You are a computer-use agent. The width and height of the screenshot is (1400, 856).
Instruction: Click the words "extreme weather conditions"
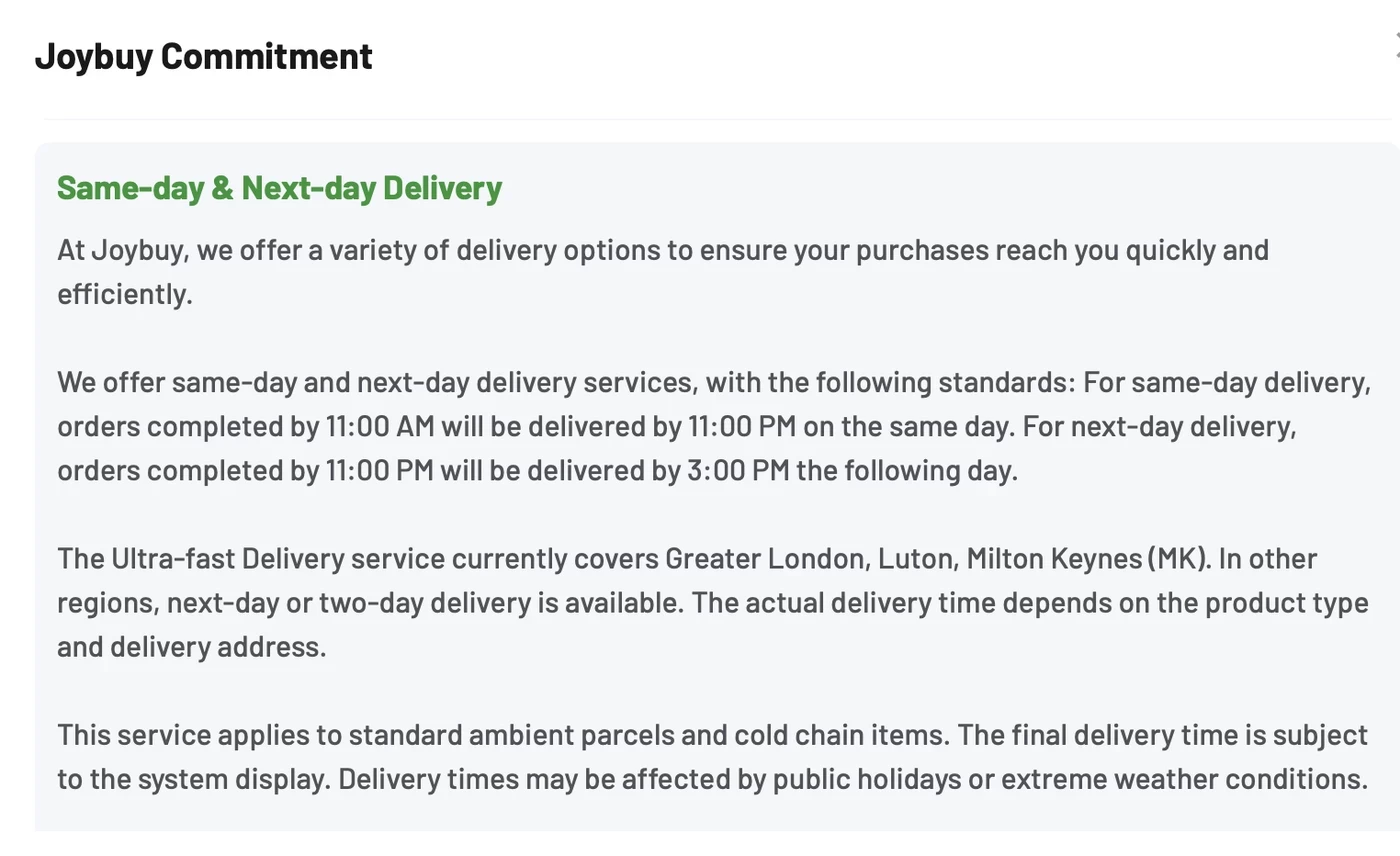click(1183, 779)
